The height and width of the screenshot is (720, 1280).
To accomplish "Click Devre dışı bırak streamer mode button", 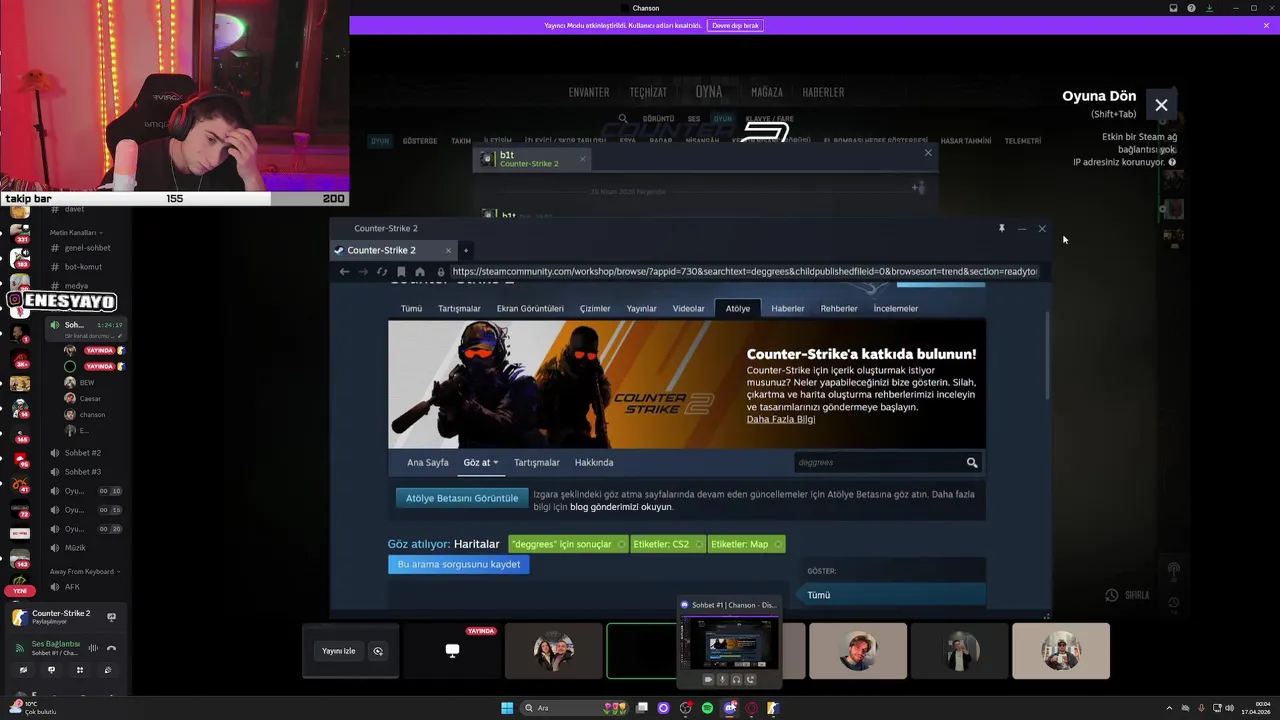I will 735,25.
